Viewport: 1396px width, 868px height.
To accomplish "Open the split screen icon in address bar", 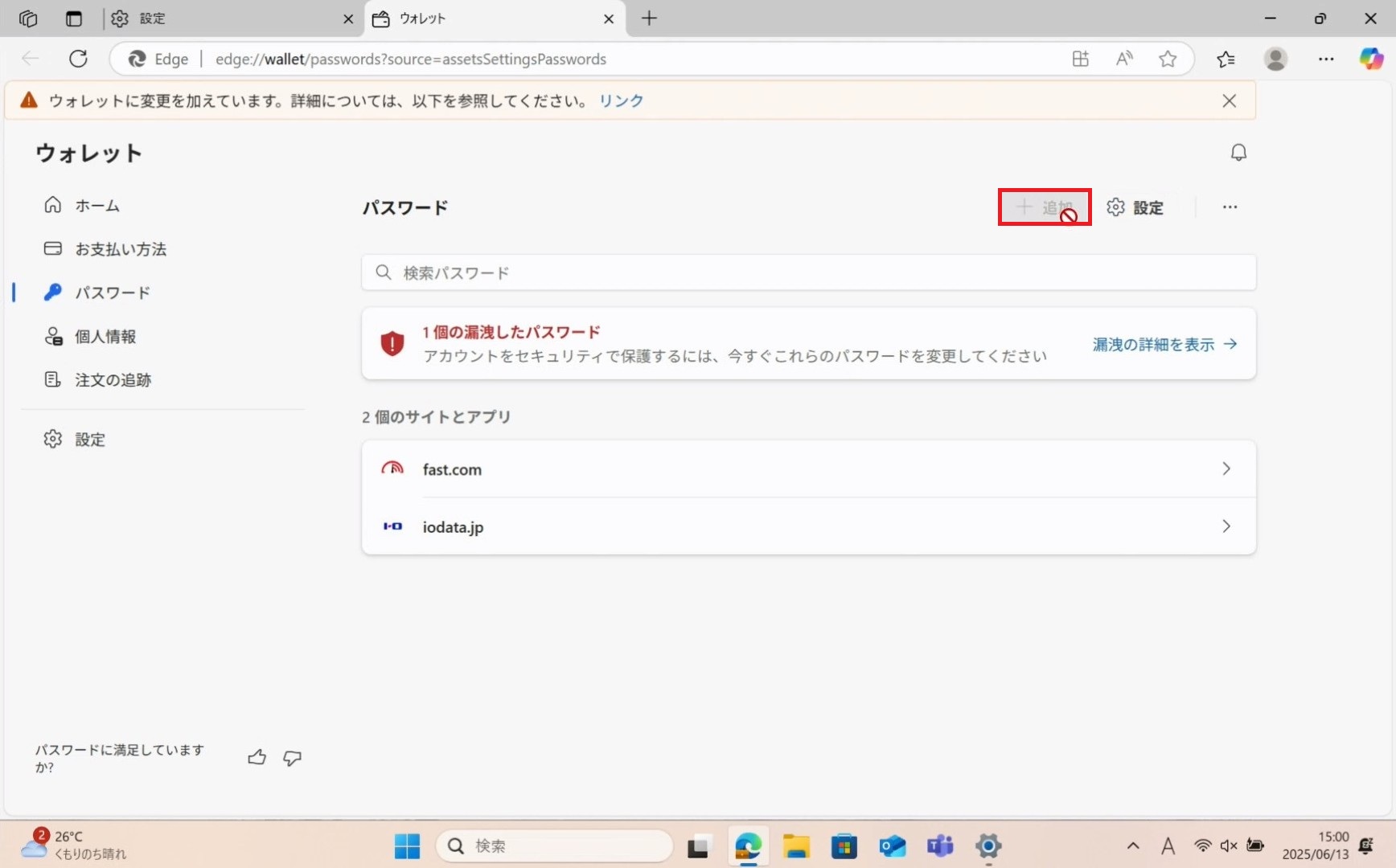I will 1081,59.
